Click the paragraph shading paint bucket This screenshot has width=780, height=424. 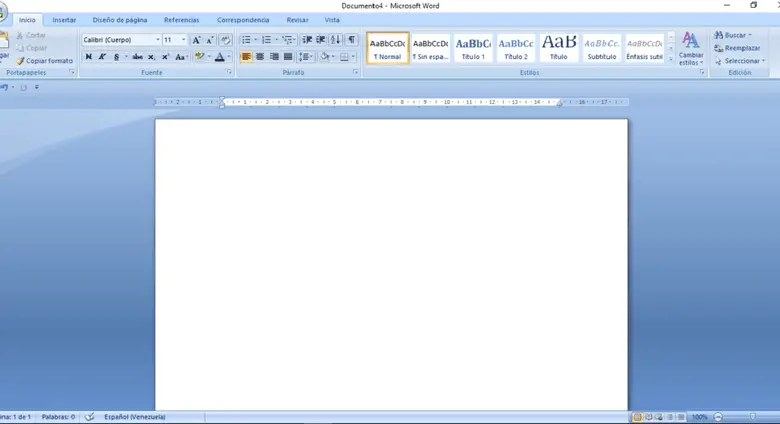click(324, 57)
